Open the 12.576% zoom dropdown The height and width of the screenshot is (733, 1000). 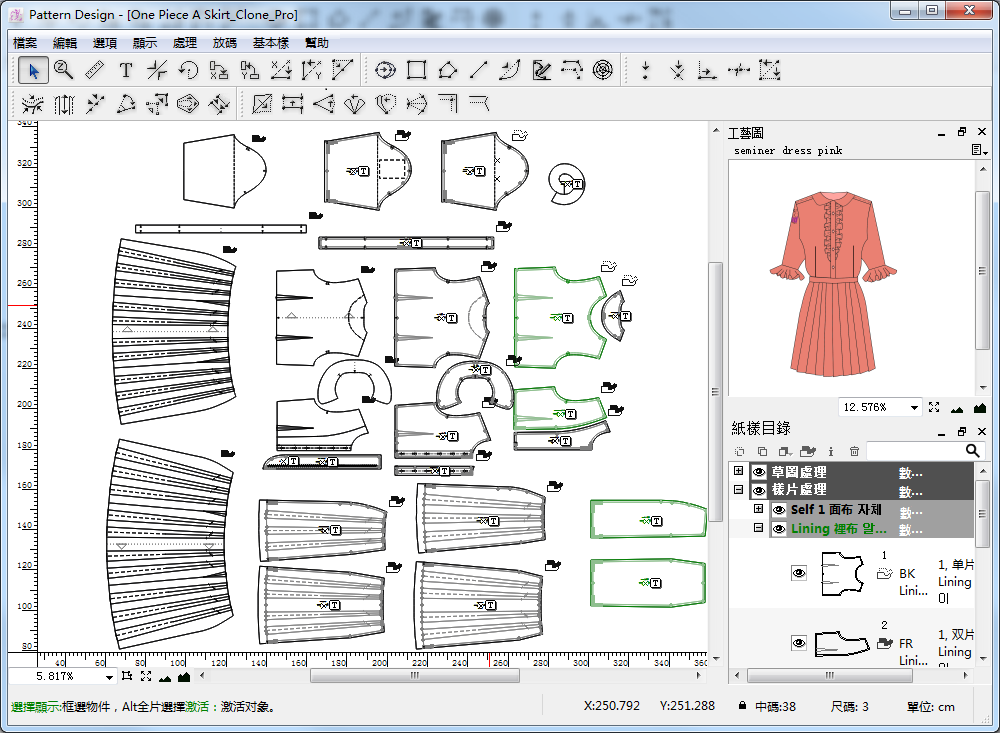(x=914, y=407)
